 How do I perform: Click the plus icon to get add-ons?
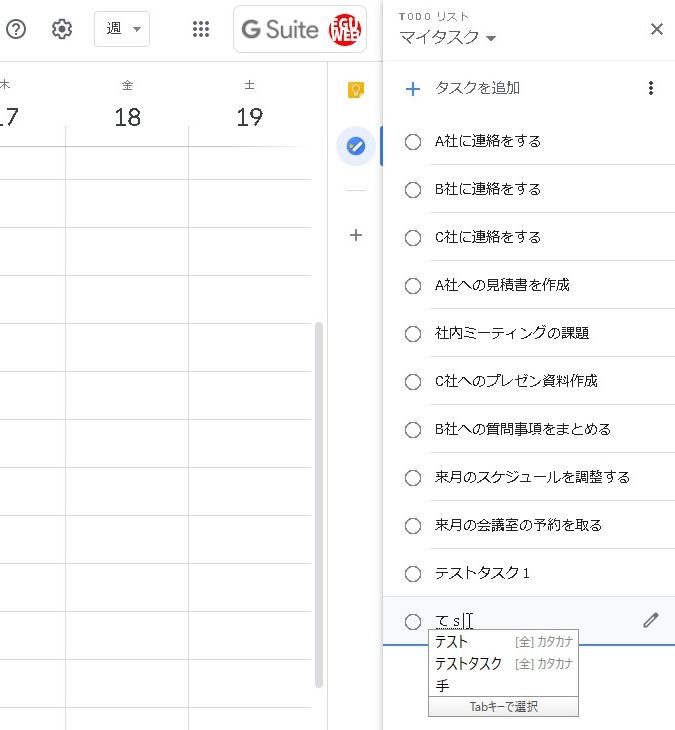pos(355,236)
